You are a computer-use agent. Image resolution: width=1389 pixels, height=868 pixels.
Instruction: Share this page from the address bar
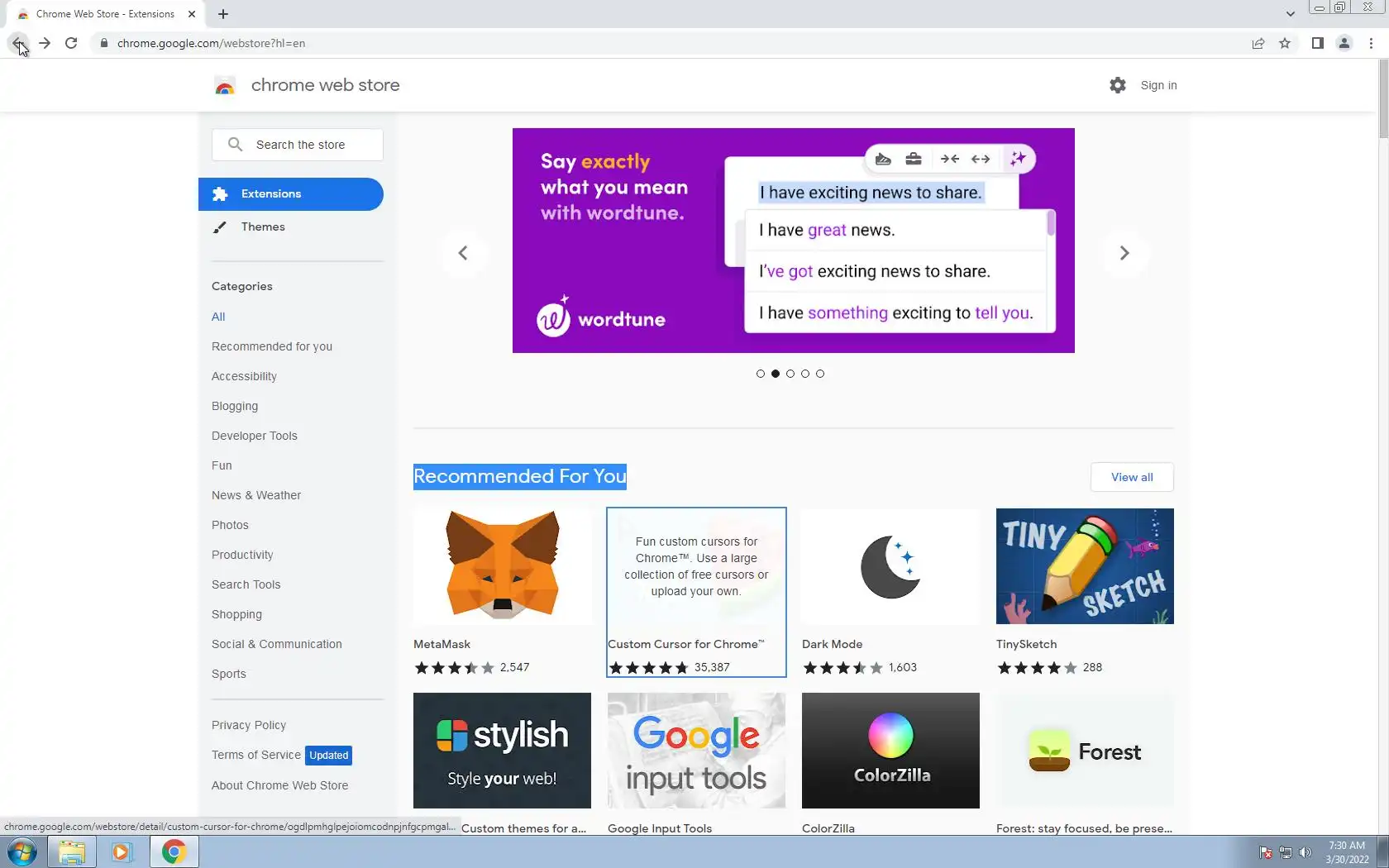tap(1258, 43)
